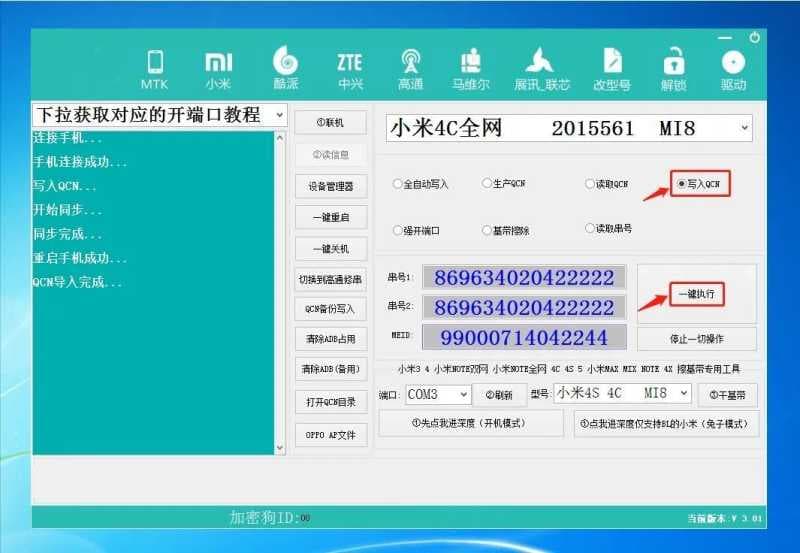
Task: Click the 串号2 IMEI input field
Action: click(x=524, y=308)
